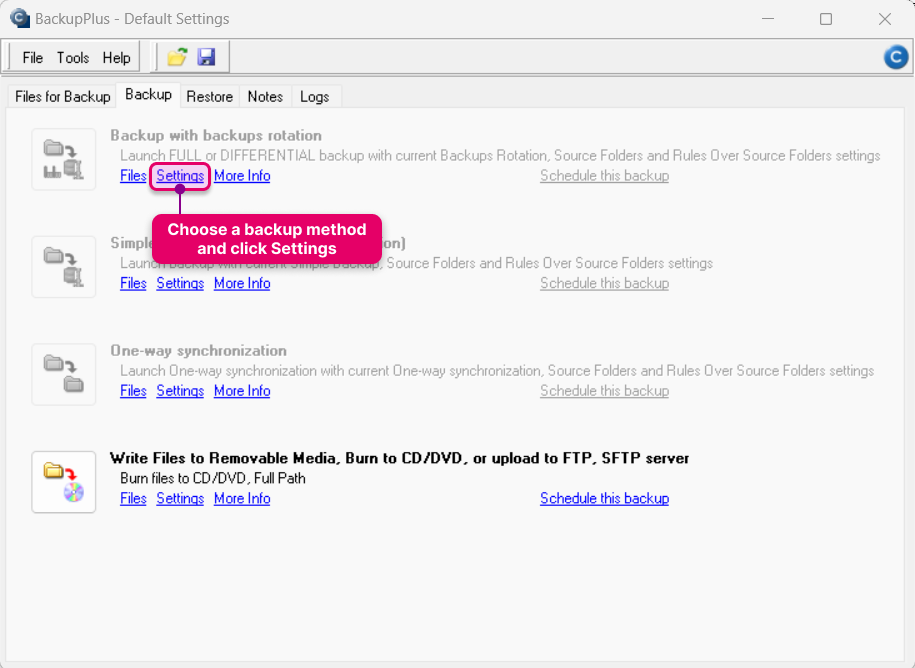Click the 'Write Files to Removable Media' heading
The width and height of the screenshot is (915, 668).
tap(400, 458)
